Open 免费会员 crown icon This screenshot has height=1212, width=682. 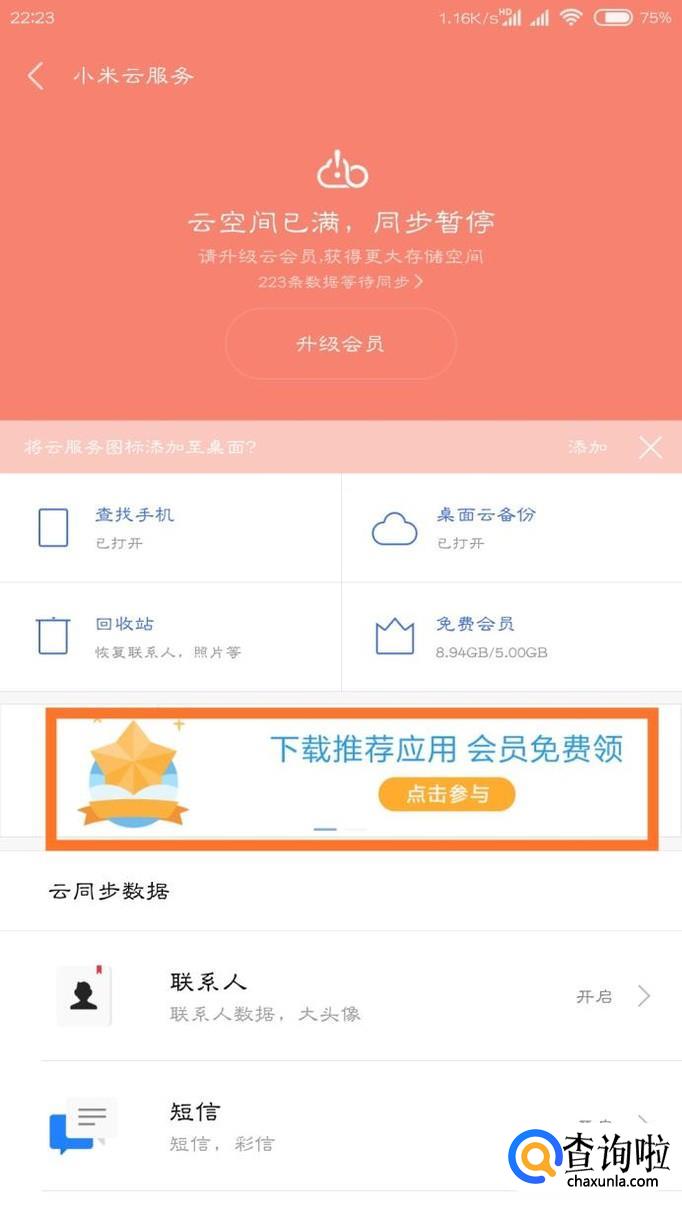[x=394, y=636]
